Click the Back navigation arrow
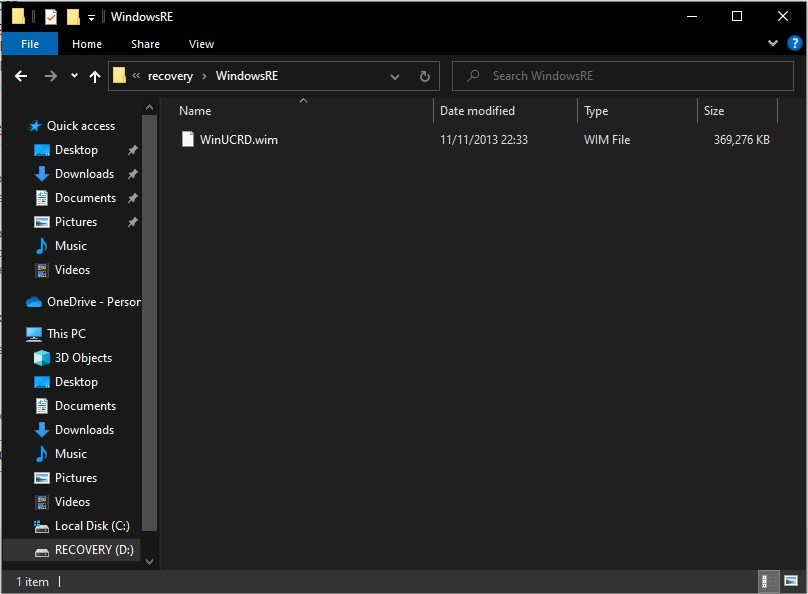 coord(21,76)
